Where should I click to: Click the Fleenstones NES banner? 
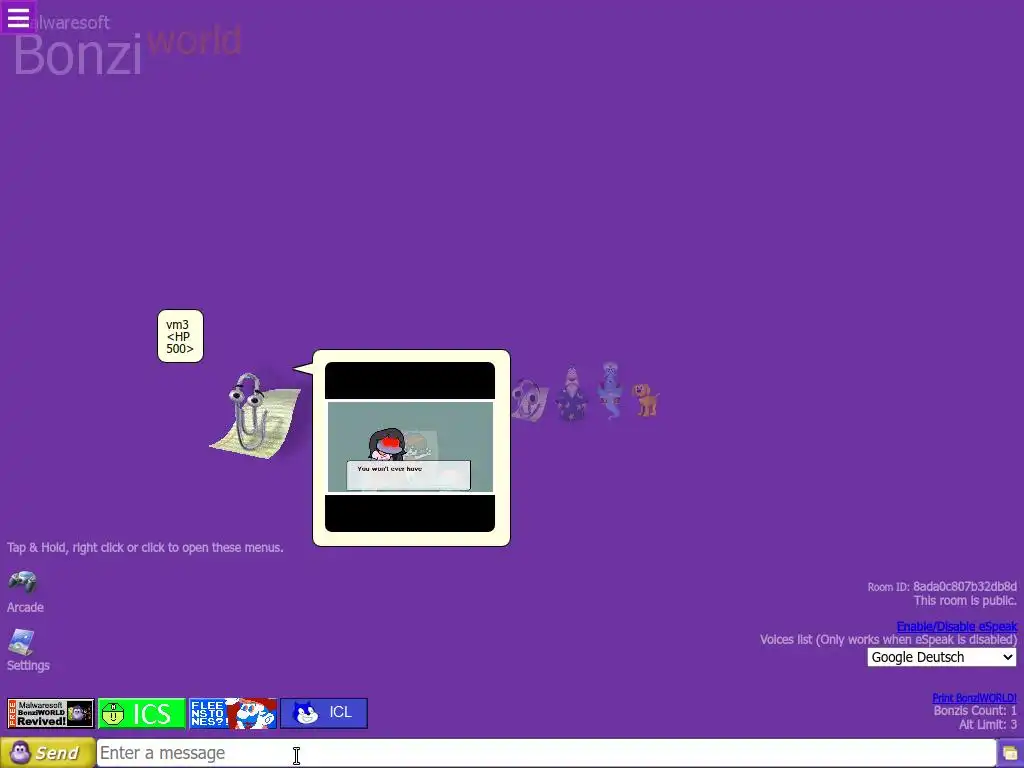point(232,713)
